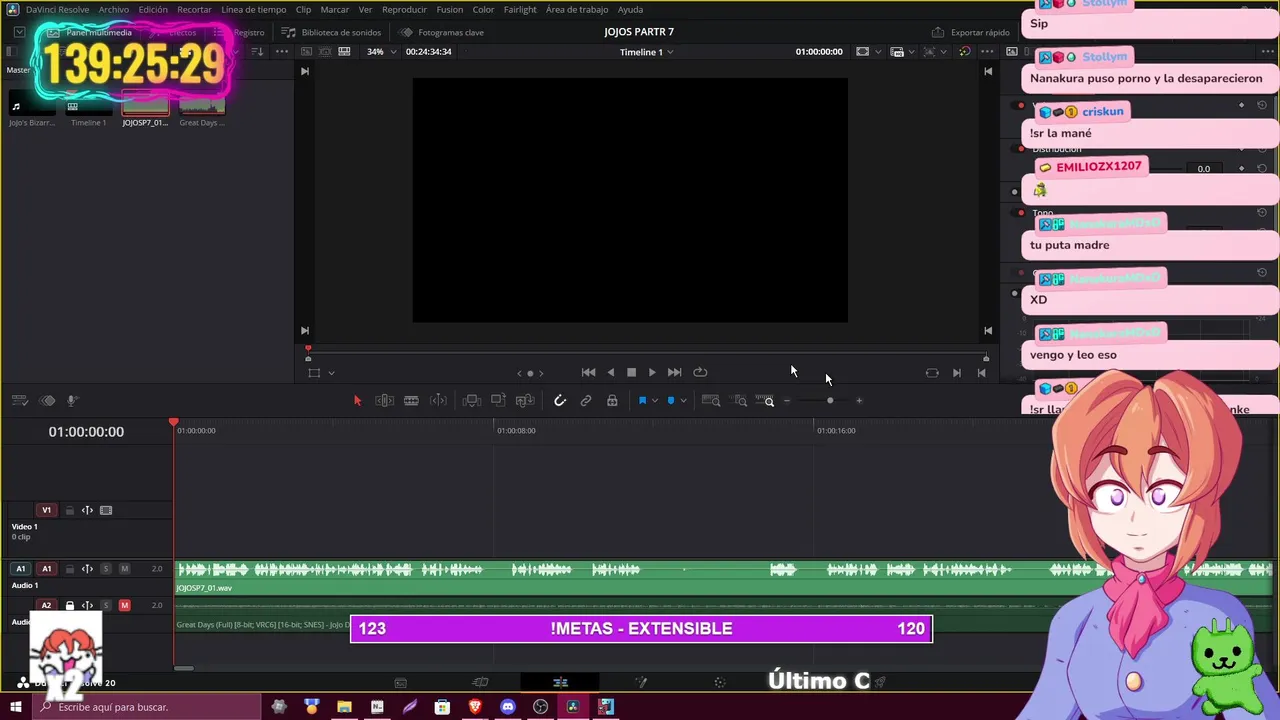Open the Timeline 1 name dropdown
Image resolution: width=1280 pixels, height=720 pixels.
(x=647, y=51)
